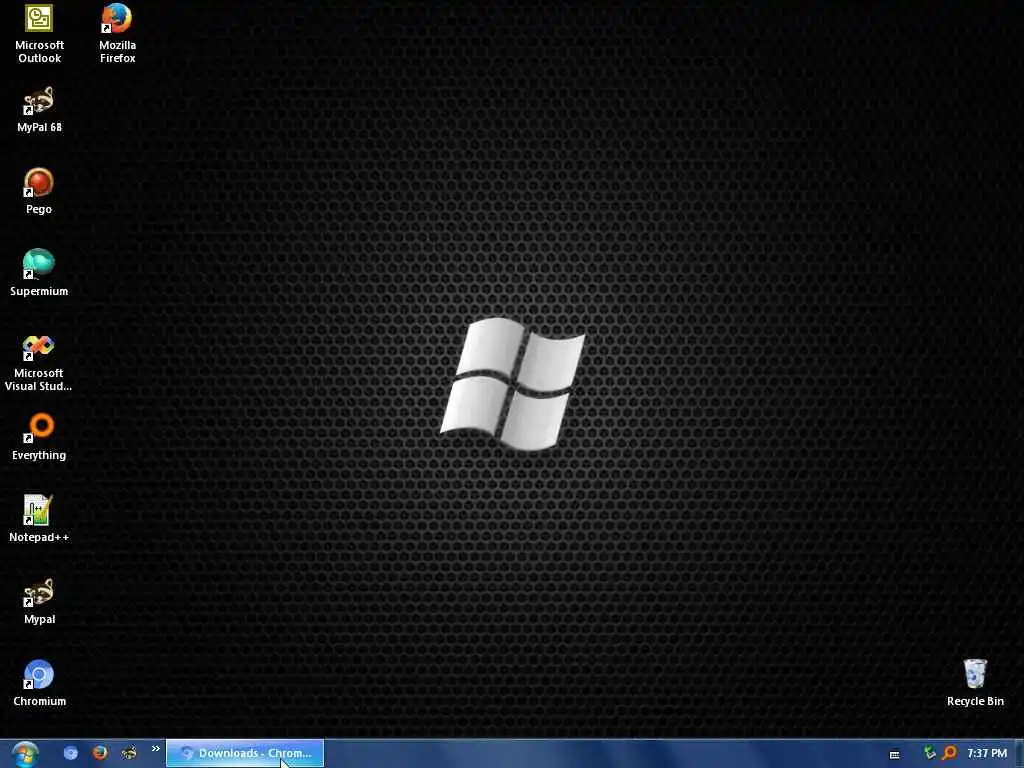
Task: Click the 7:37 PM system clock
Action: (987, 754)
